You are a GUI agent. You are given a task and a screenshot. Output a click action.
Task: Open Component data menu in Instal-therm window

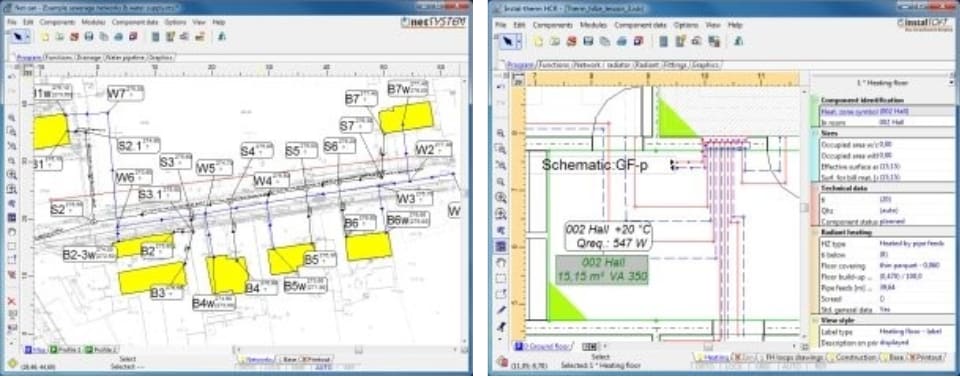point(640,25)
